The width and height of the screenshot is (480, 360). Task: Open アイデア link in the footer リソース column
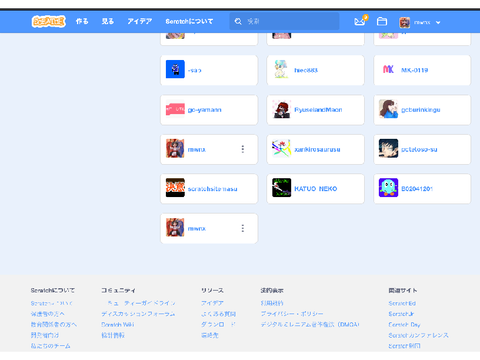tap(212, 303)
